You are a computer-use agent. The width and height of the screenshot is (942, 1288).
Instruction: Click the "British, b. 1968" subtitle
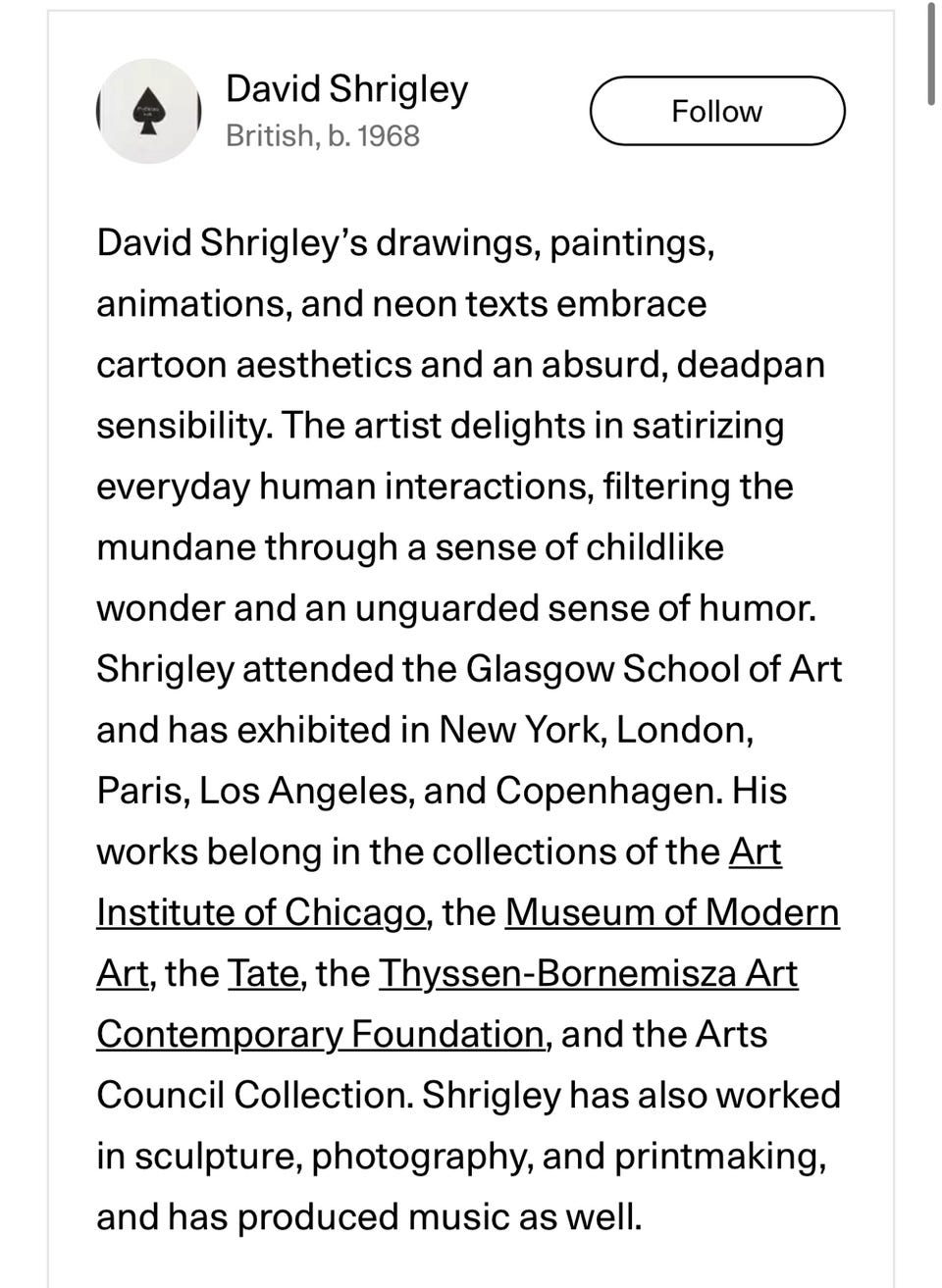point(322,135)
